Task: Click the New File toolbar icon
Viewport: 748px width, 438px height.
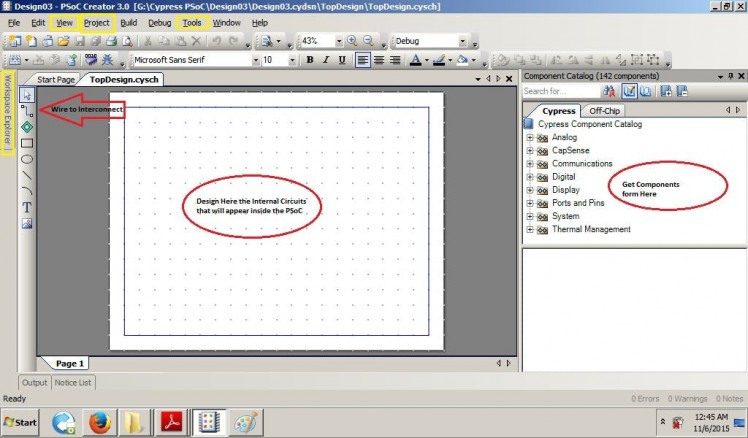Action: [x=31, y=42]
